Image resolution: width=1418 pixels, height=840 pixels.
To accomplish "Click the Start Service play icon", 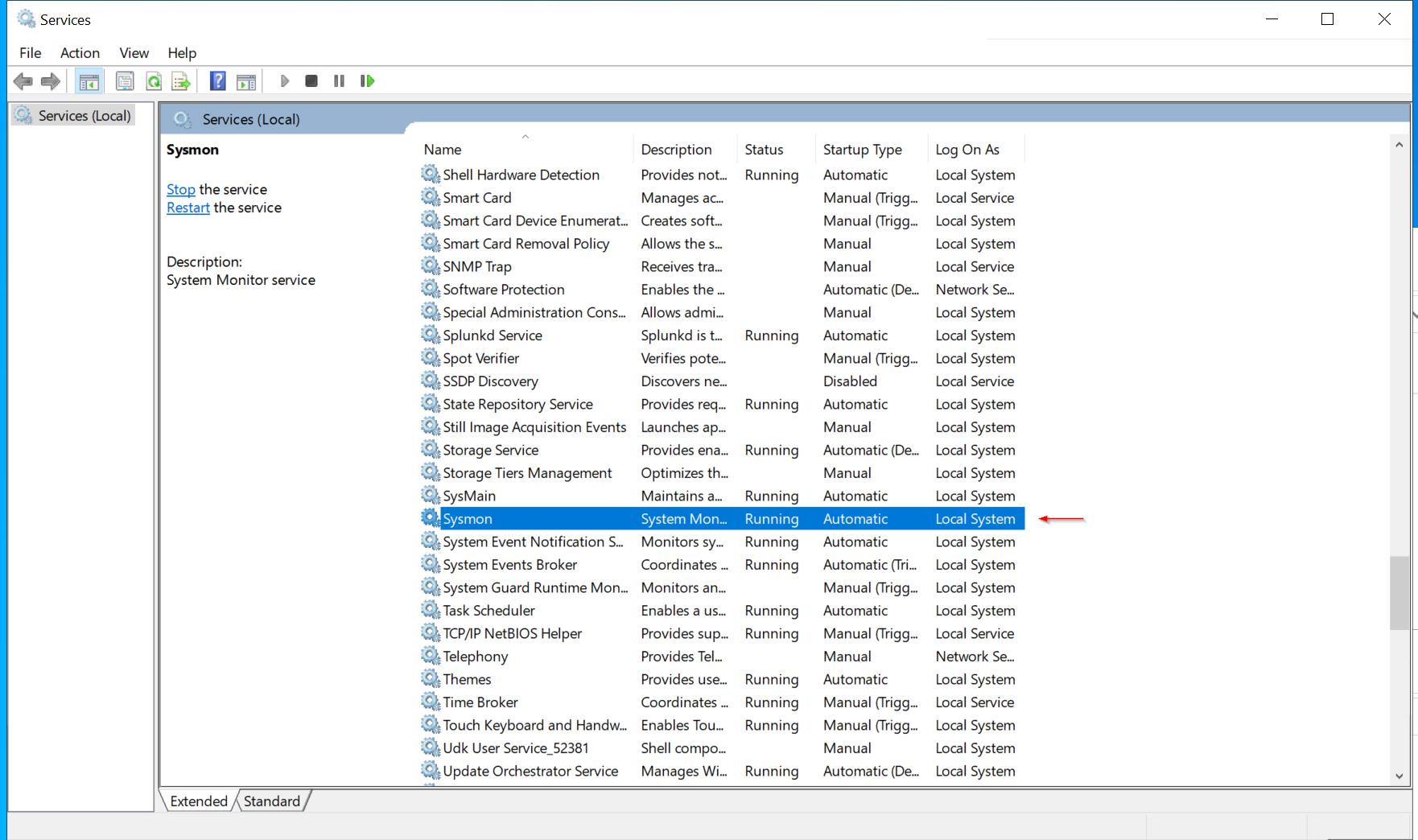I will pyautogui.click(x=285, y=81).
